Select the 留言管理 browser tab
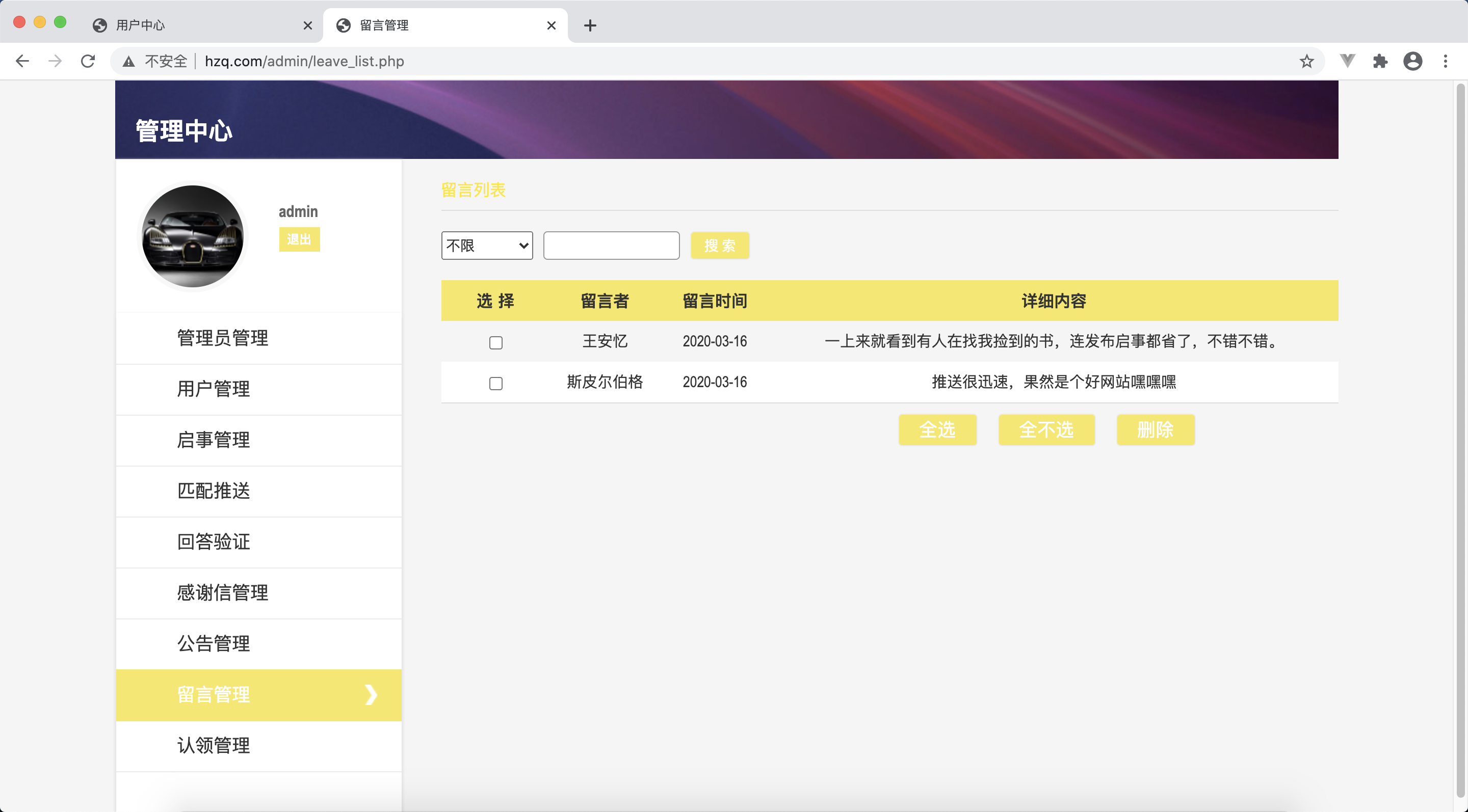The height and width of the screenshot is (812, 1468). 445,25
